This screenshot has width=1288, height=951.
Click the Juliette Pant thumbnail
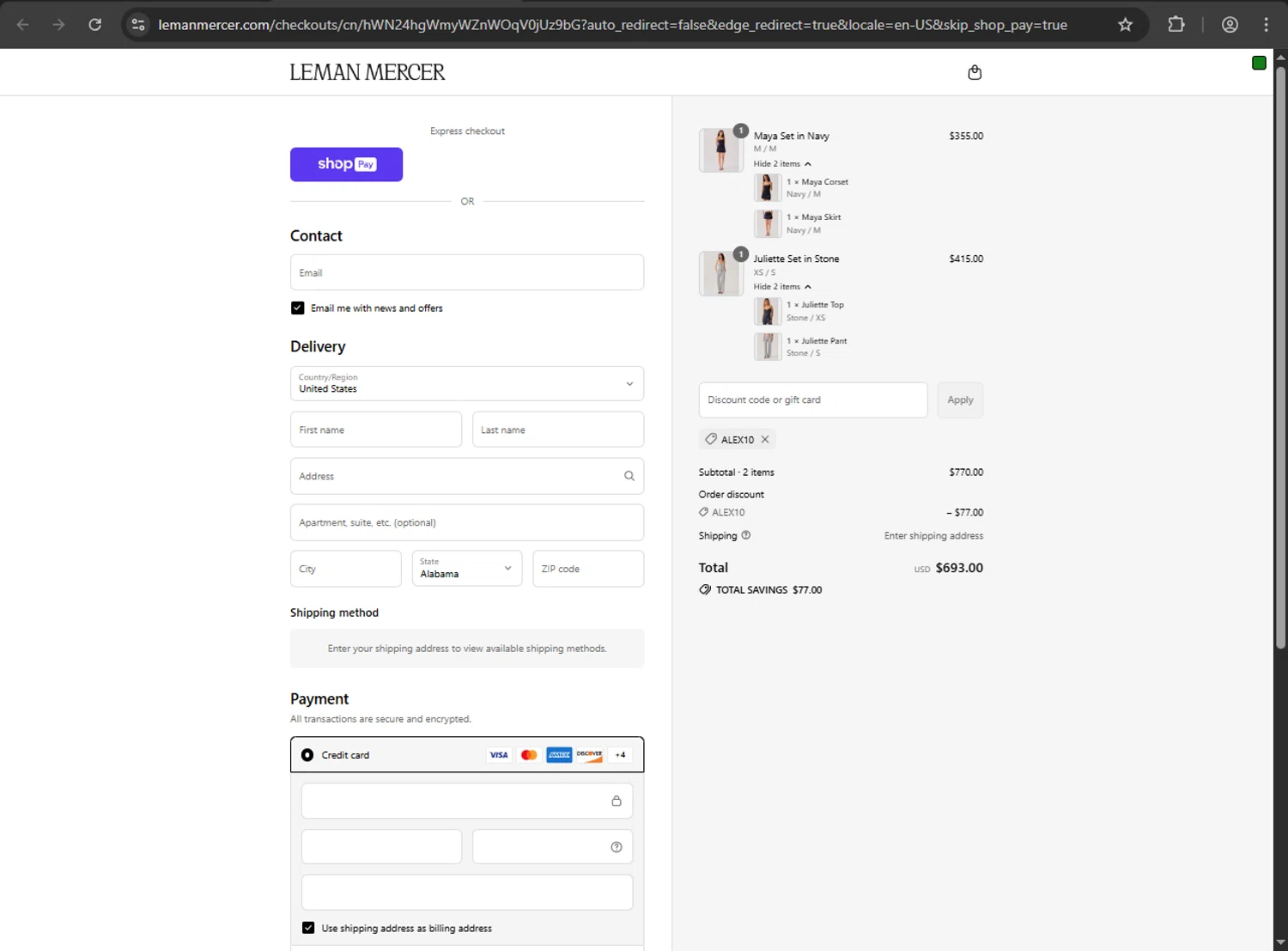768,346
